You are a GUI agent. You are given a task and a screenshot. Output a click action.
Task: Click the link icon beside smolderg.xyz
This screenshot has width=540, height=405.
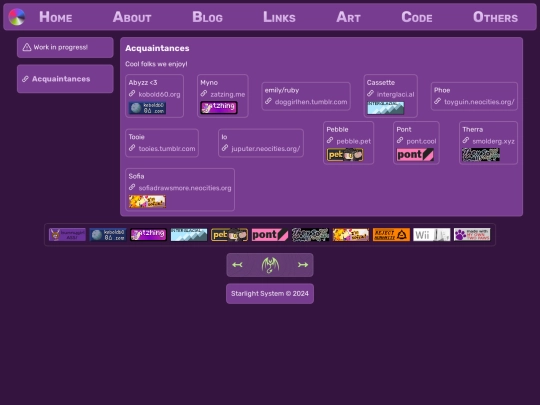click(x=466, y=141)
